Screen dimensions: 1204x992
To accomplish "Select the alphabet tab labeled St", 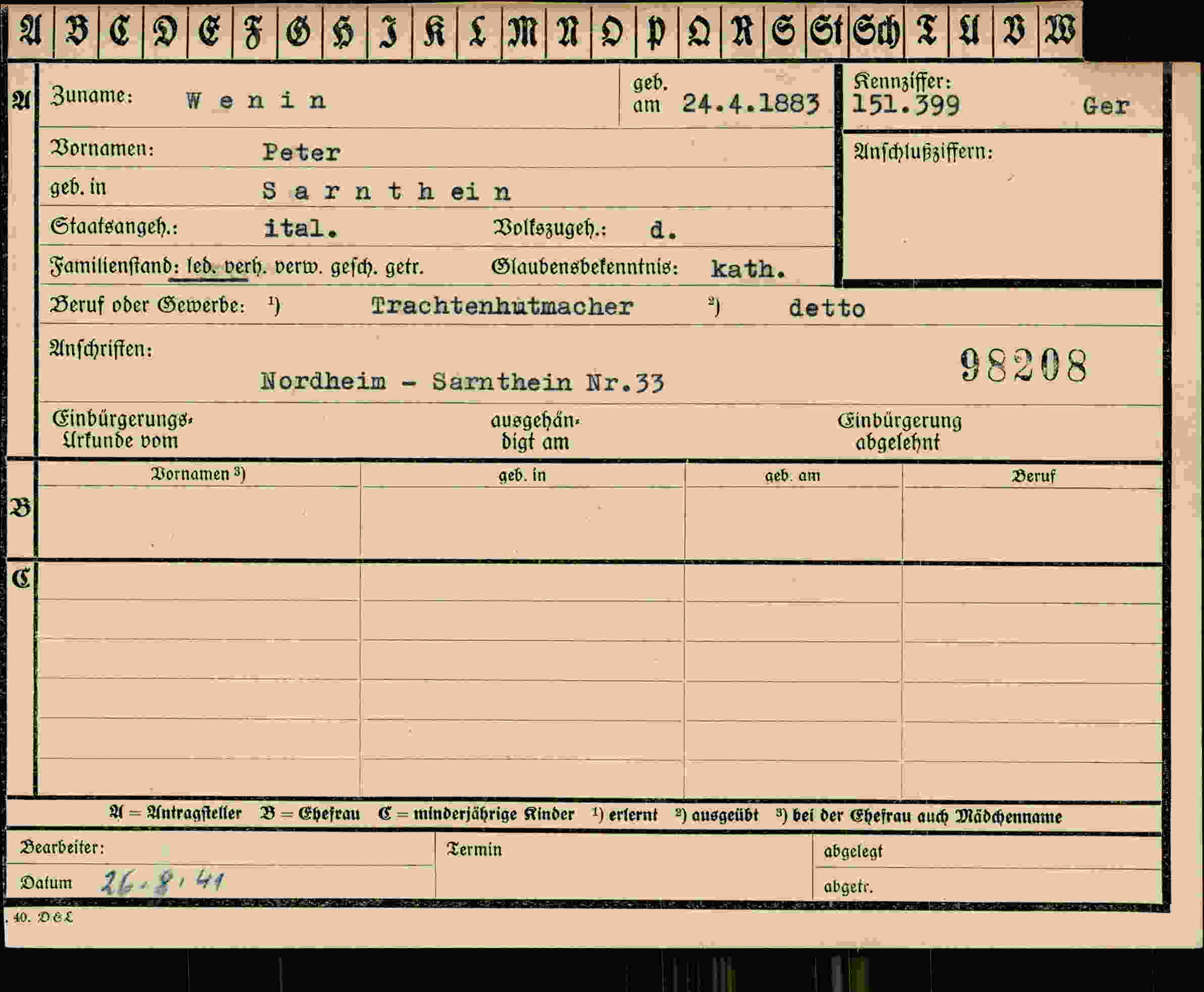I will click(x=827, y=31).
